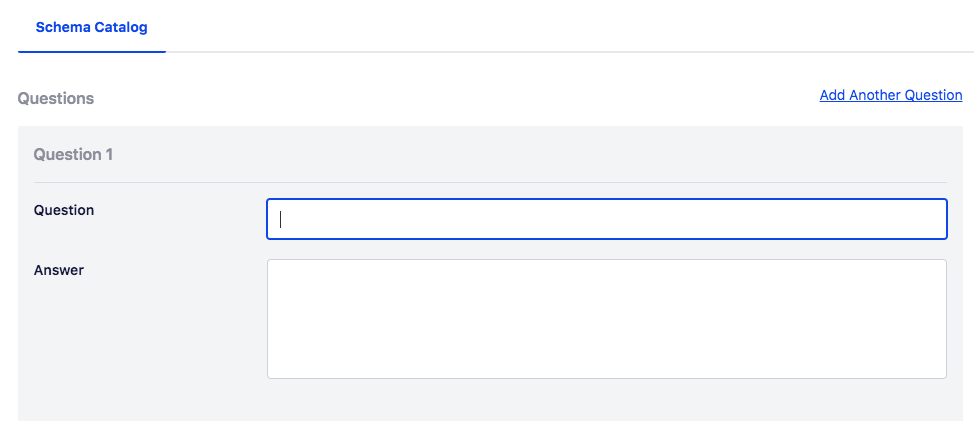Focus the Question text input field

point(606,219)
